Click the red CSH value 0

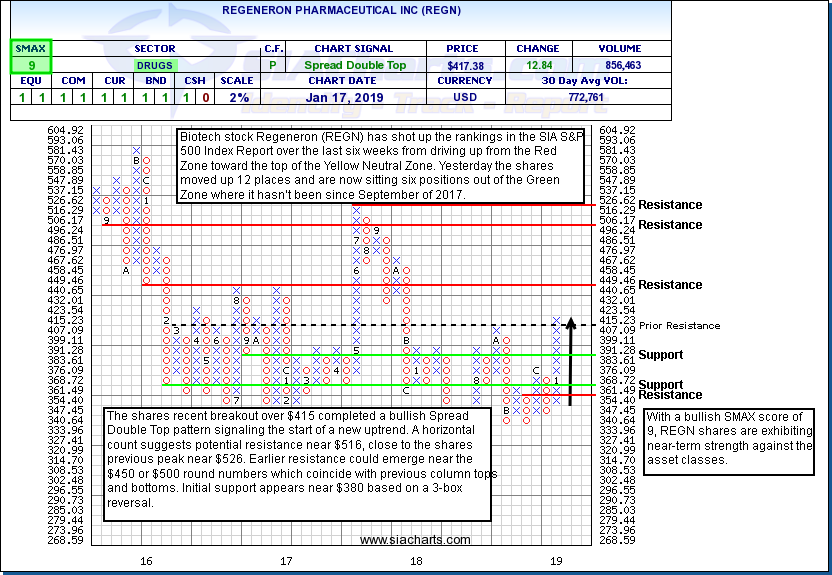(205, 97)
